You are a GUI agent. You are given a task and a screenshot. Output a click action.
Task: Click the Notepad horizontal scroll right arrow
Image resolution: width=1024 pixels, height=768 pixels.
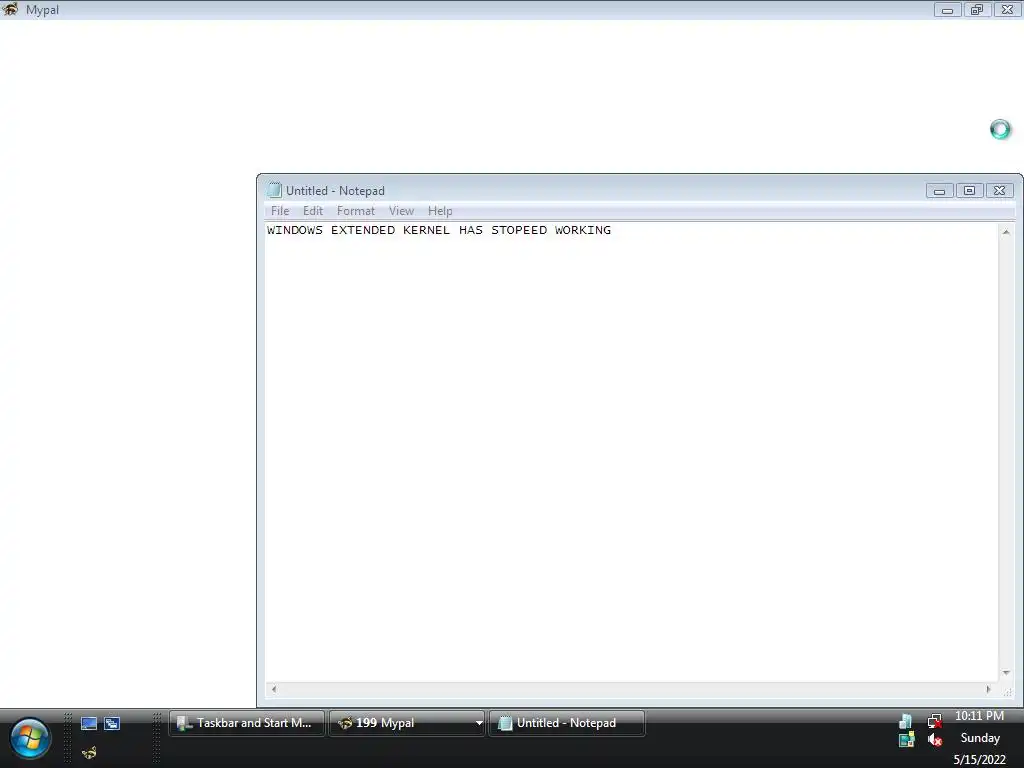coord(988,689)
